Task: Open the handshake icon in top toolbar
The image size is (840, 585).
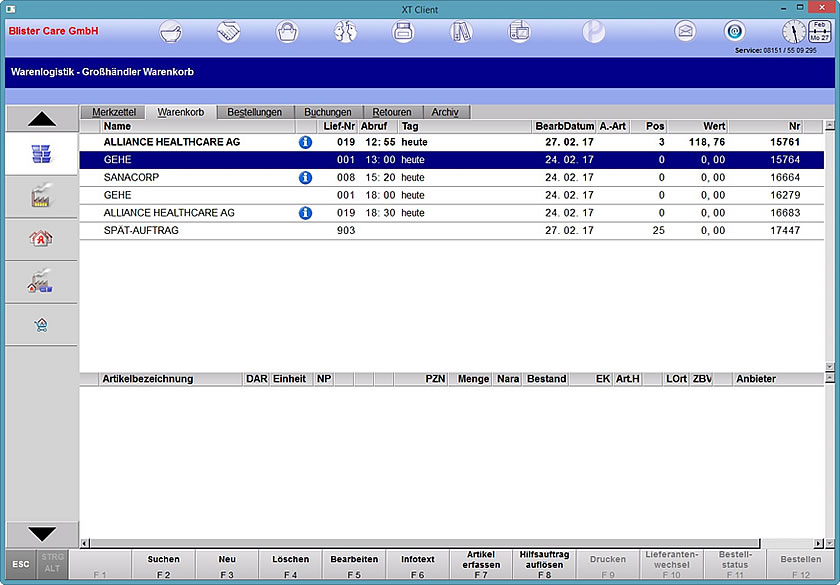Action: click(229, 32)
